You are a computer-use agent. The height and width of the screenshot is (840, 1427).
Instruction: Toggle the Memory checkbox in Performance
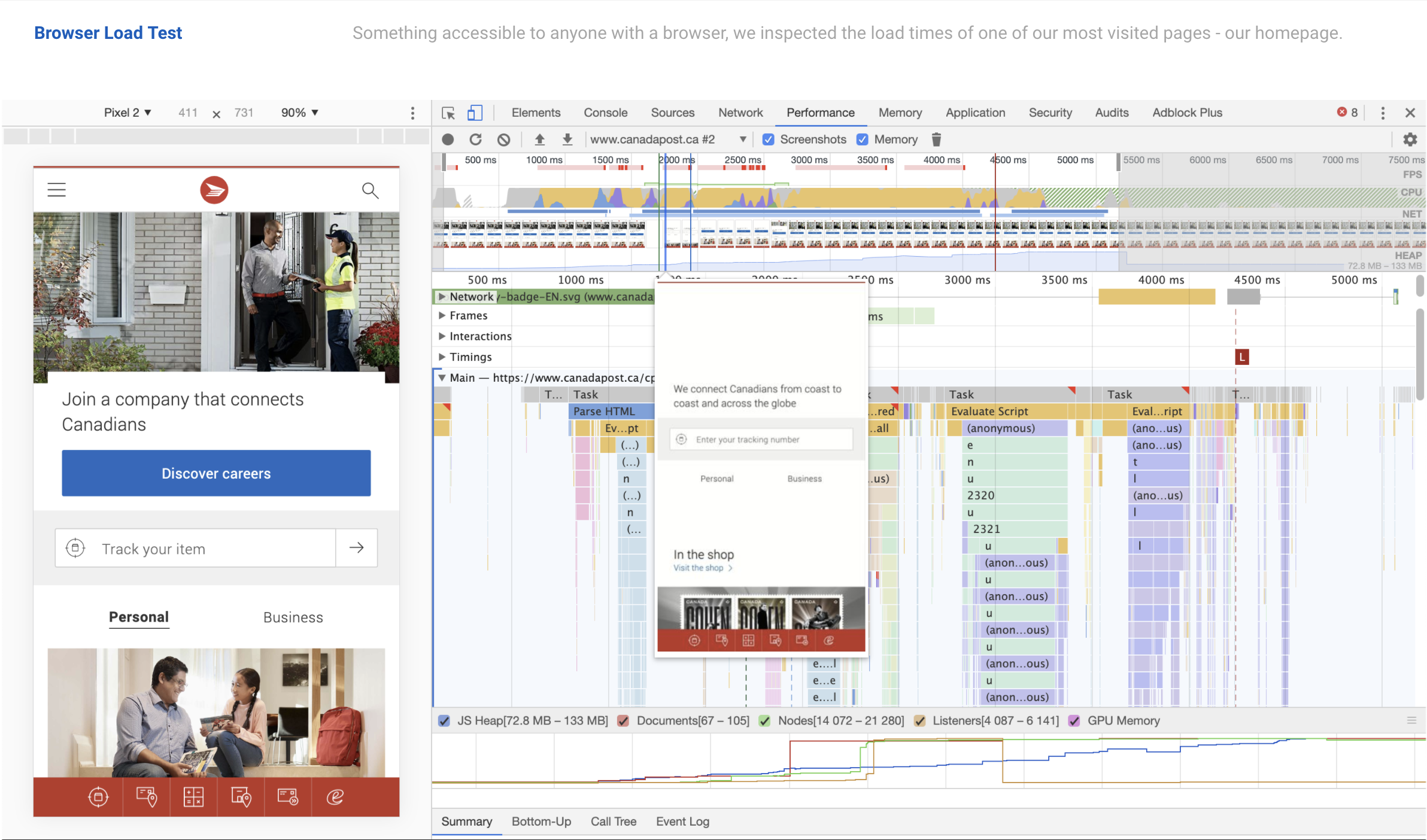pos(862,139)
